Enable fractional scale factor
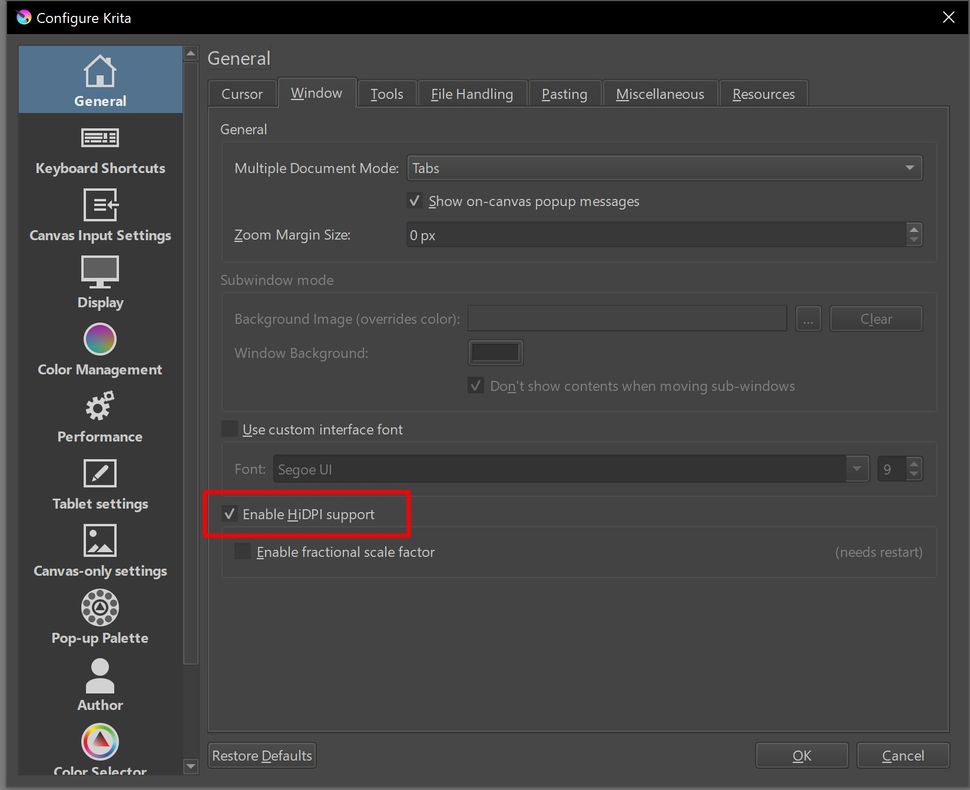Viewport: 970px width, 790px height. tap(242, 550)
